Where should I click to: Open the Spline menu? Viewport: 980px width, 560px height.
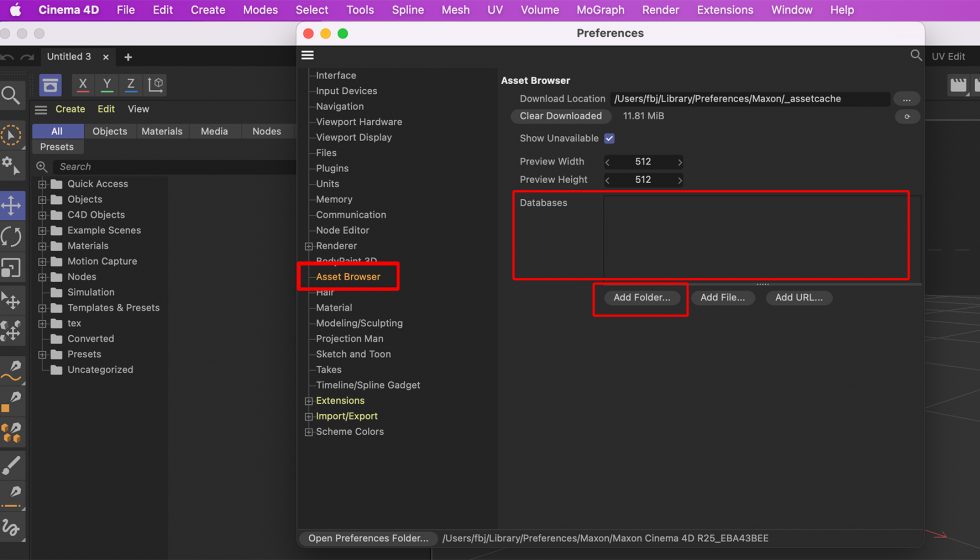pos(408,10)
